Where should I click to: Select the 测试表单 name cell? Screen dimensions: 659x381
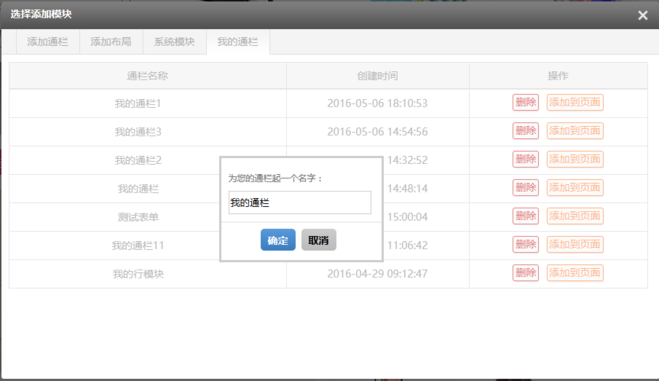point(138,217)
